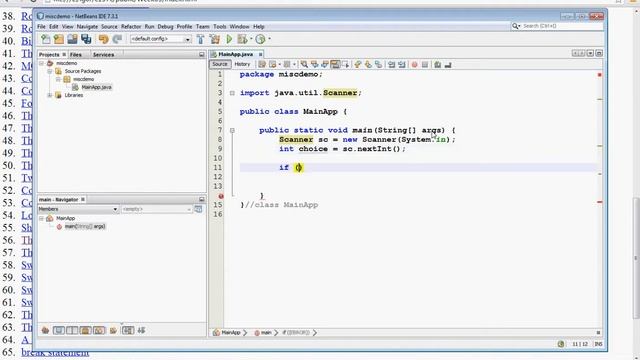Select MainApp.java in the Projects tree
640x360 pixels.
point(96,87)
